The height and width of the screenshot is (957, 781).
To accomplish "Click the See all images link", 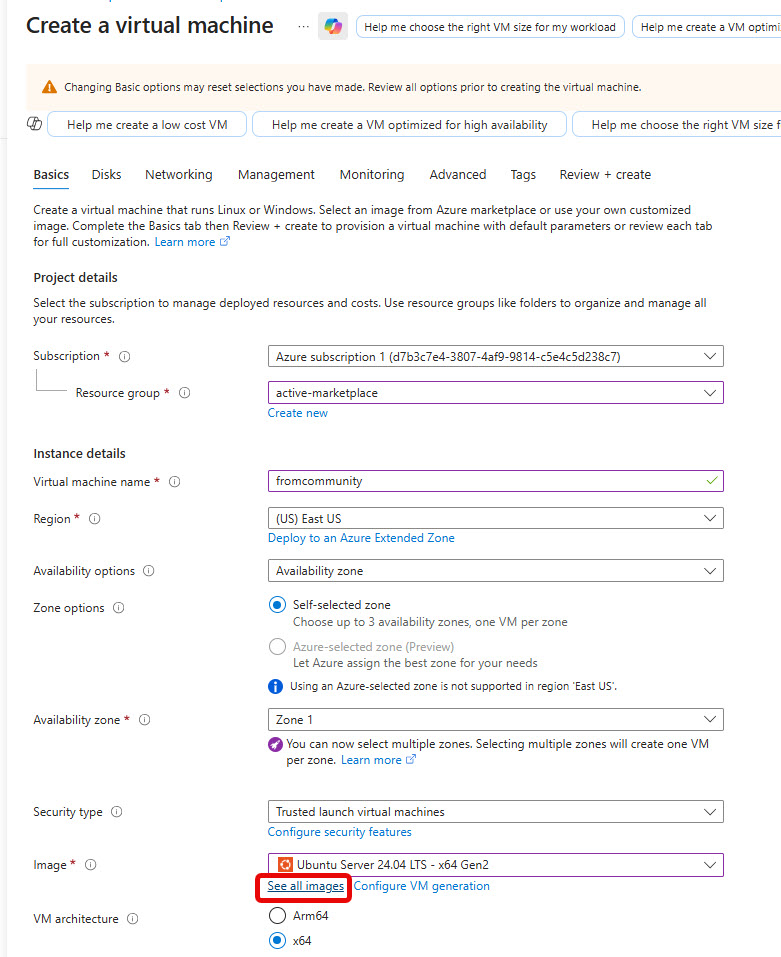I will coord(306,886).
